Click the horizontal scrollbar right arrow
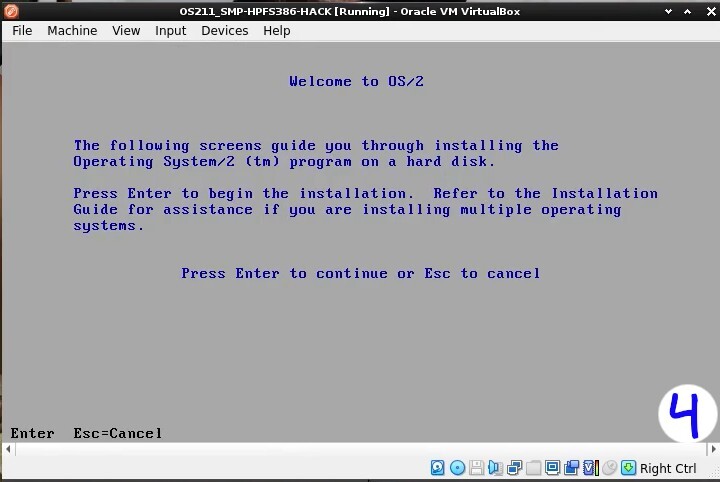720x482 pixels. click(x=713, y=449)
